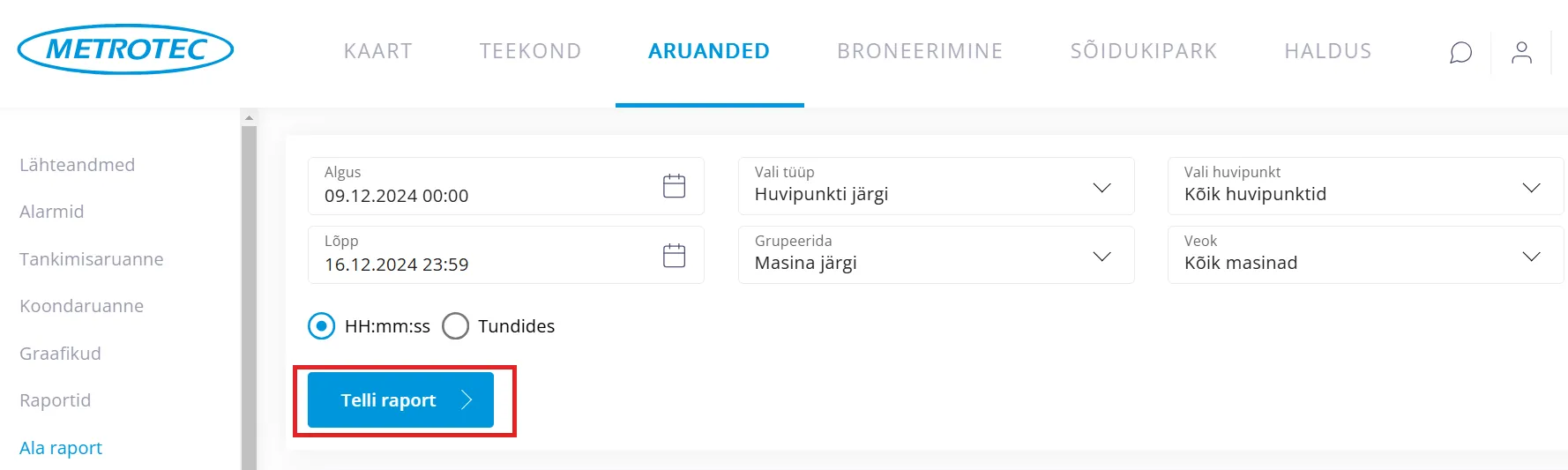This screenshot has height=470, width=1568.
Task: Click the scroll-up arrow of the sidebar
Action: 249,117
